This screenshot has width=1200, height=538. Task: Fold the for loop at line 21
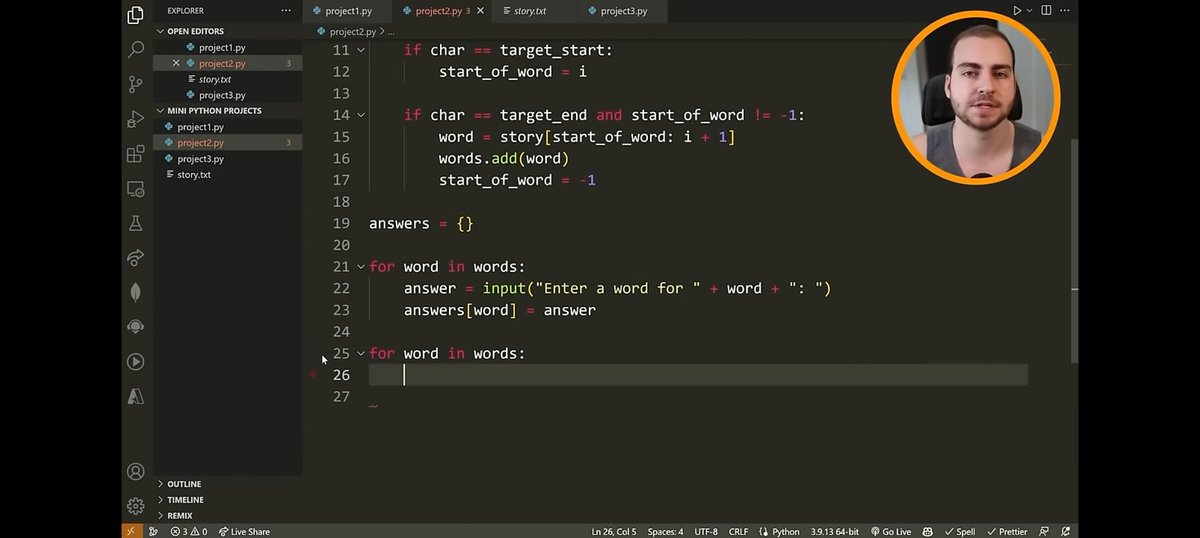(361, 267)
